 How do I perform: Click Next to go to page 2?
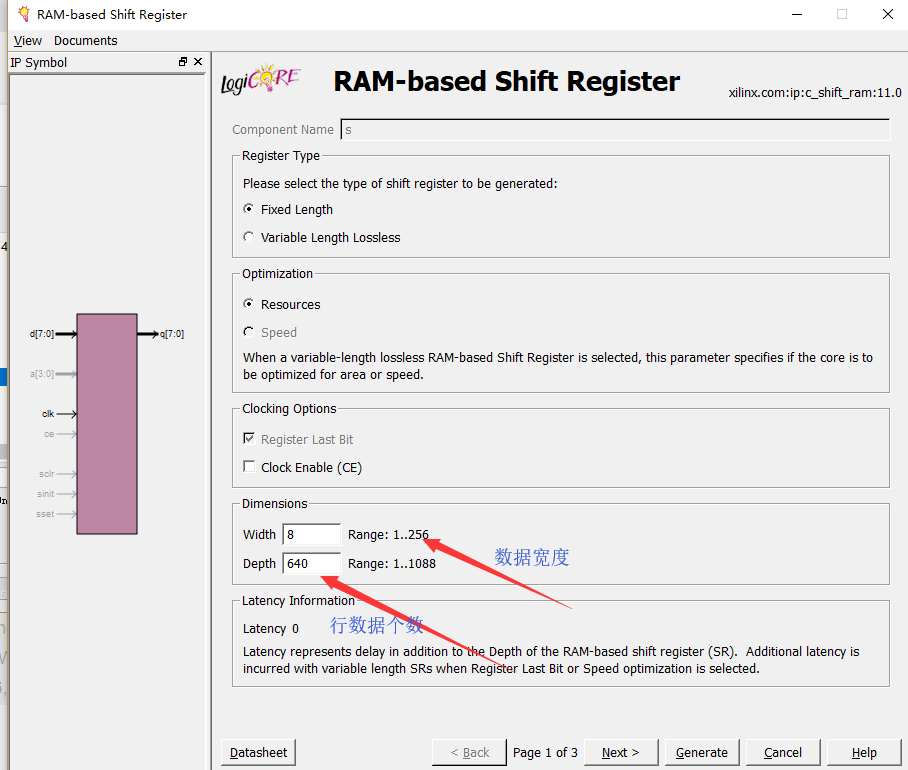[620, 752]
